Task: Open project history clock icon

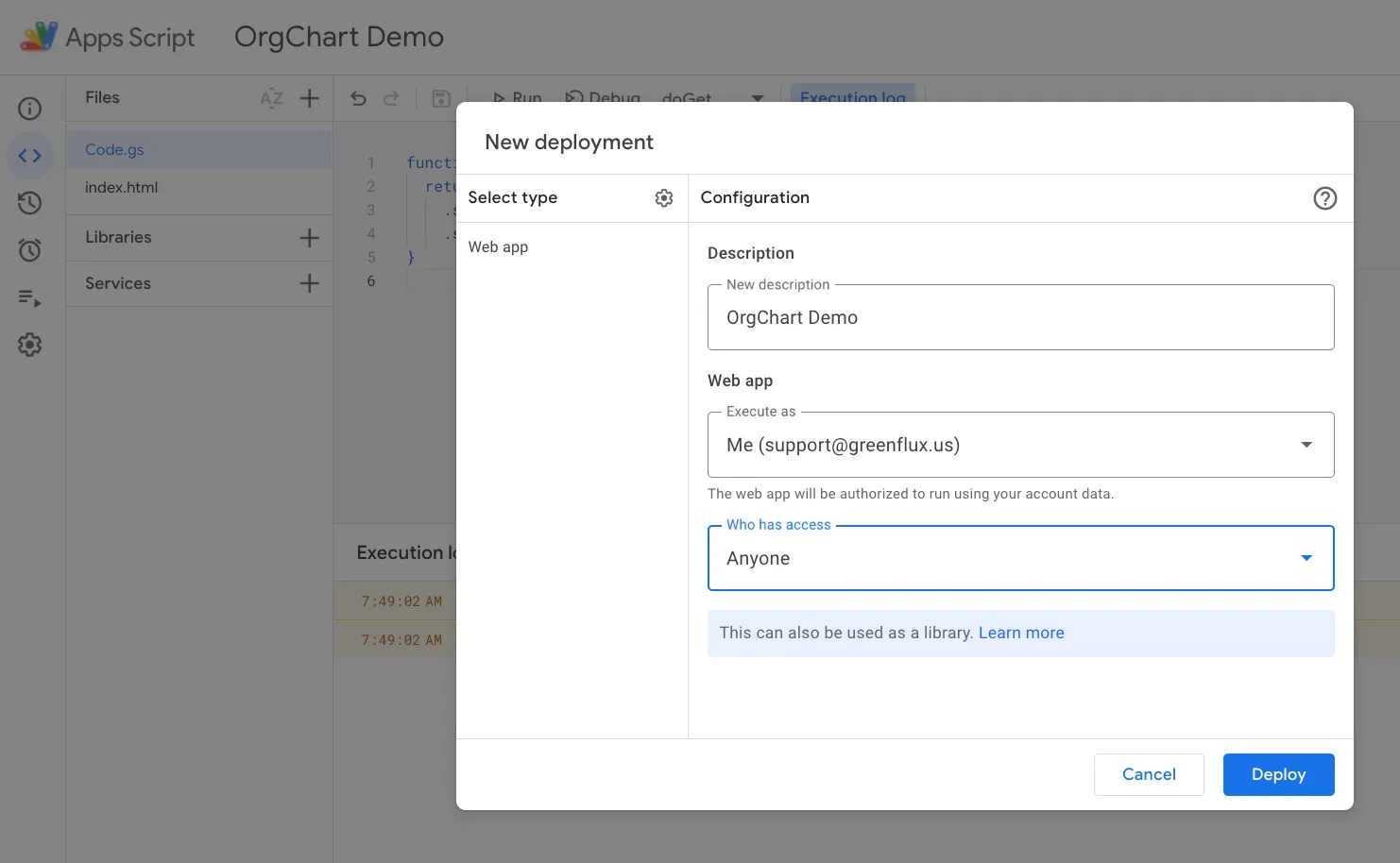Action: pyautogui.click(x=30, y=203)
